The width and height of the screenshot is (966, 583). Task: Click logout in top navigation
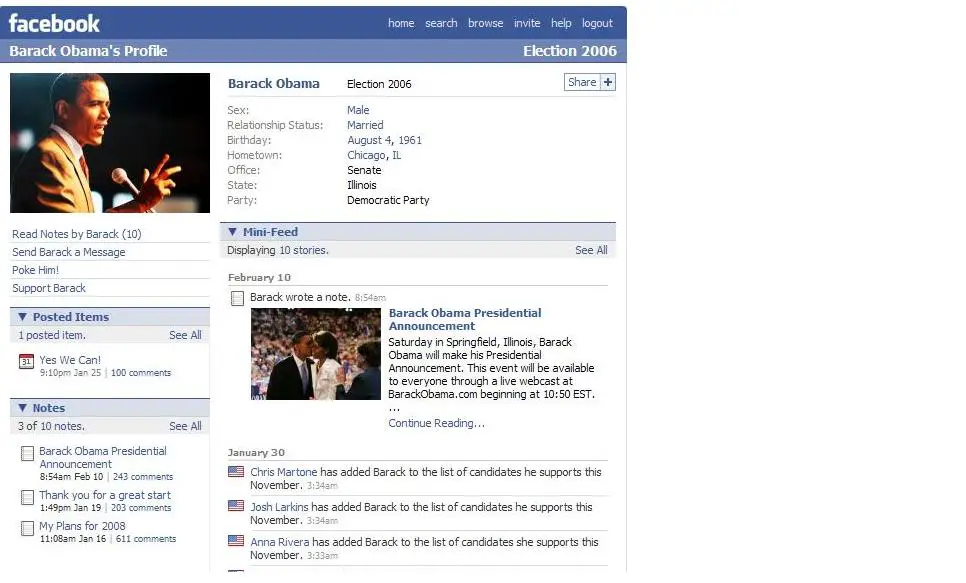click(x=598, y=23)
